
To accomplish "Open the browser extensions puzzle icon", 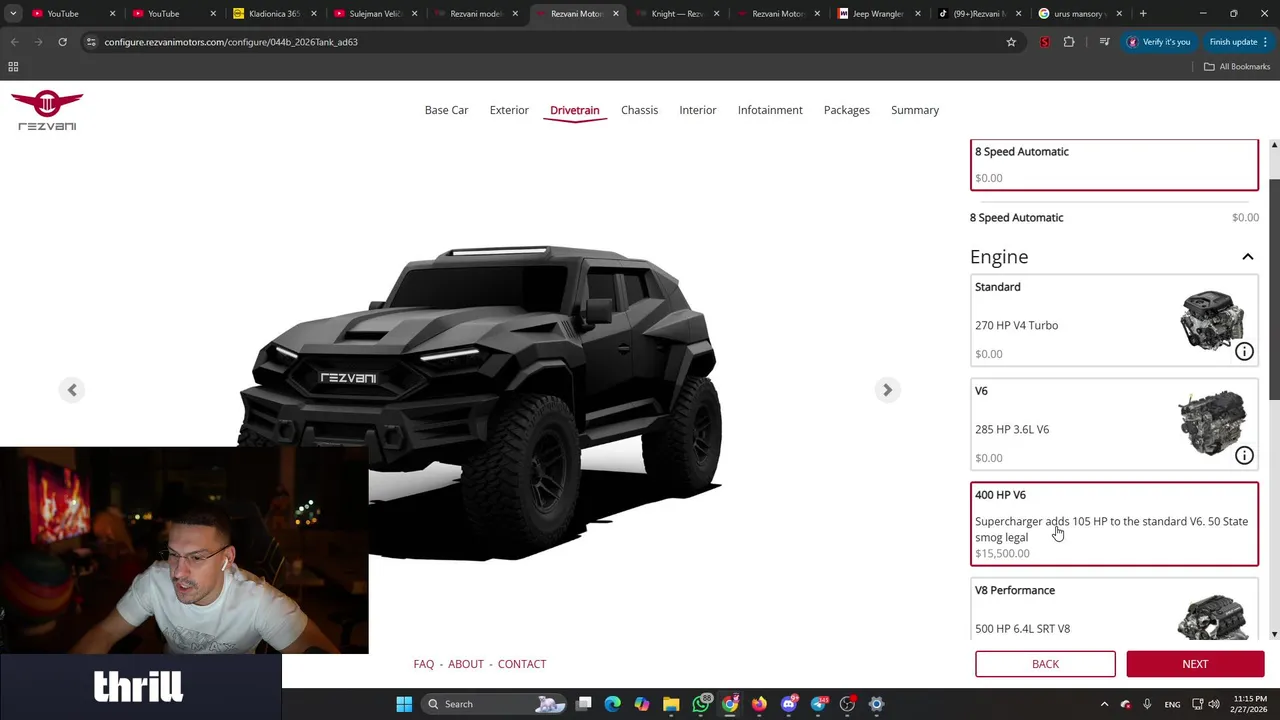I will [1069, 42].
